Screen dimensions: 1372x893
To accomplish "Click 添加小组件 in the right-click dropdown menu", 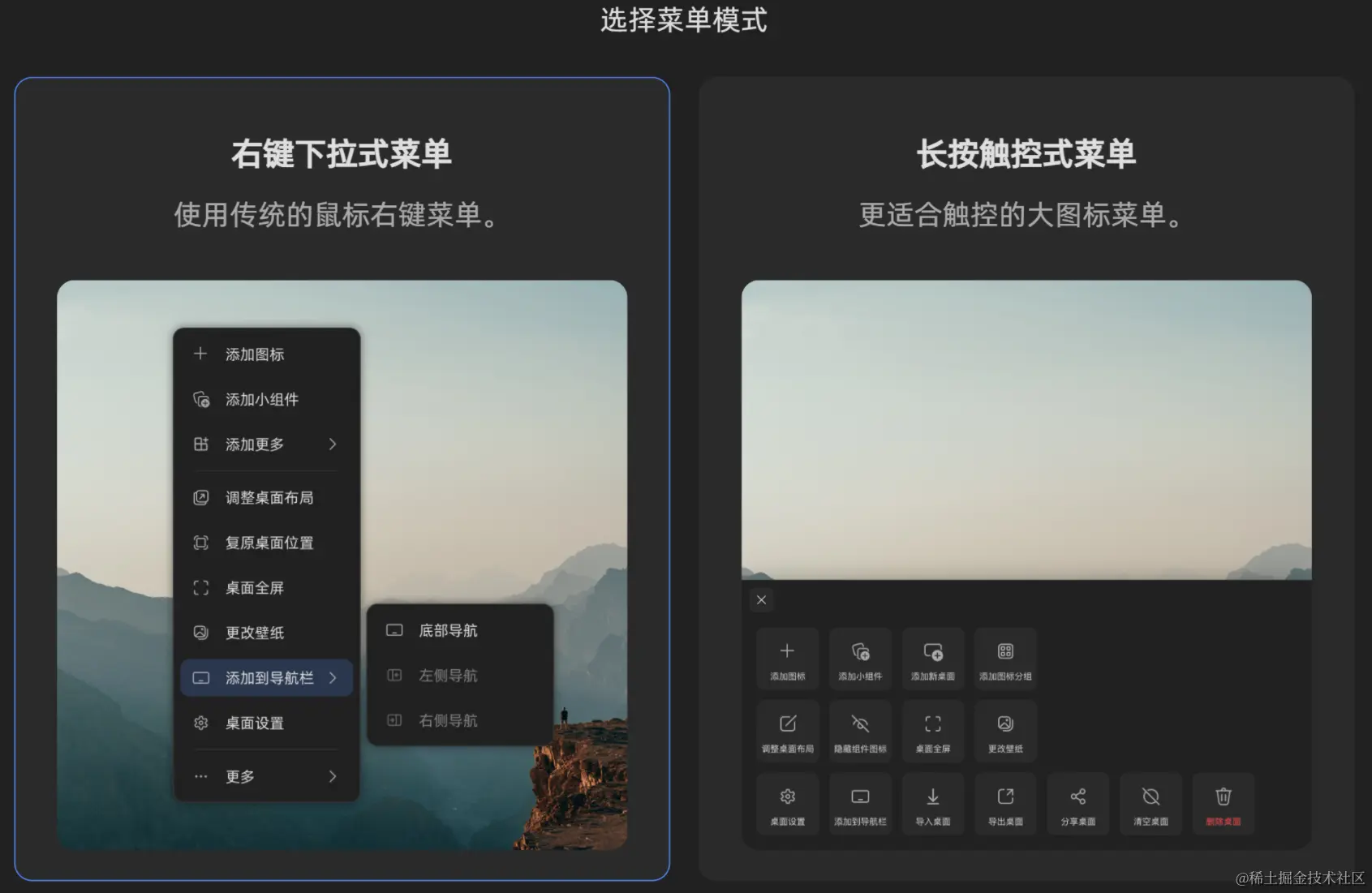I will (266, 399).
